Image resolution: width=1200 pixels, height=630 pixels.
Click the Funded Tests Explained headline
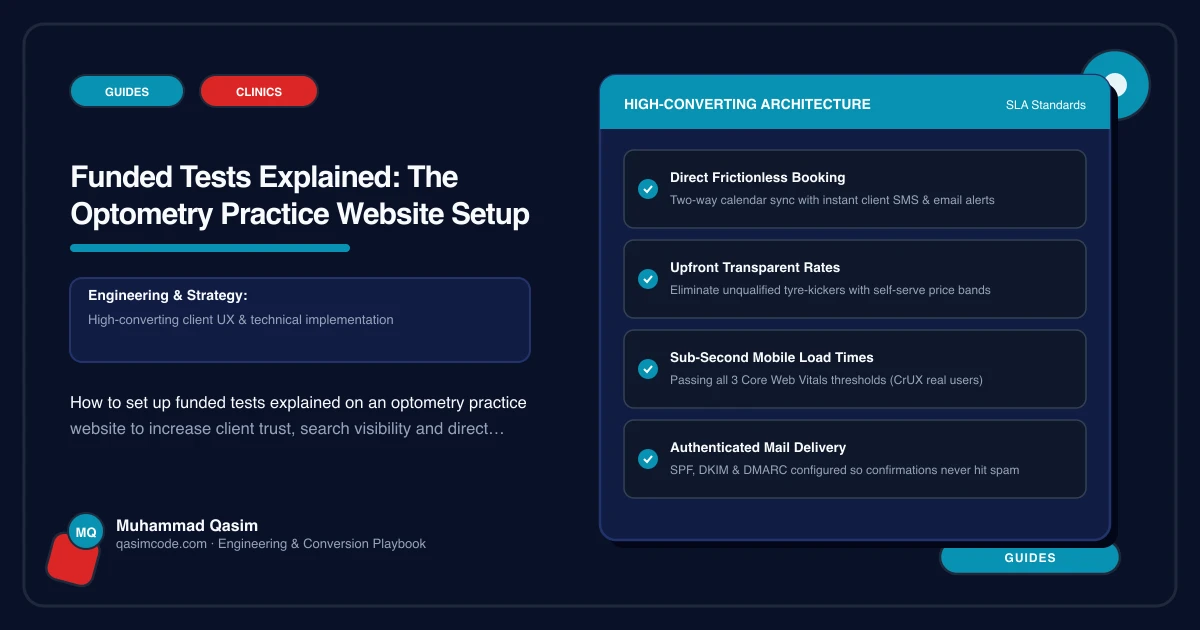tap(300, 195)
